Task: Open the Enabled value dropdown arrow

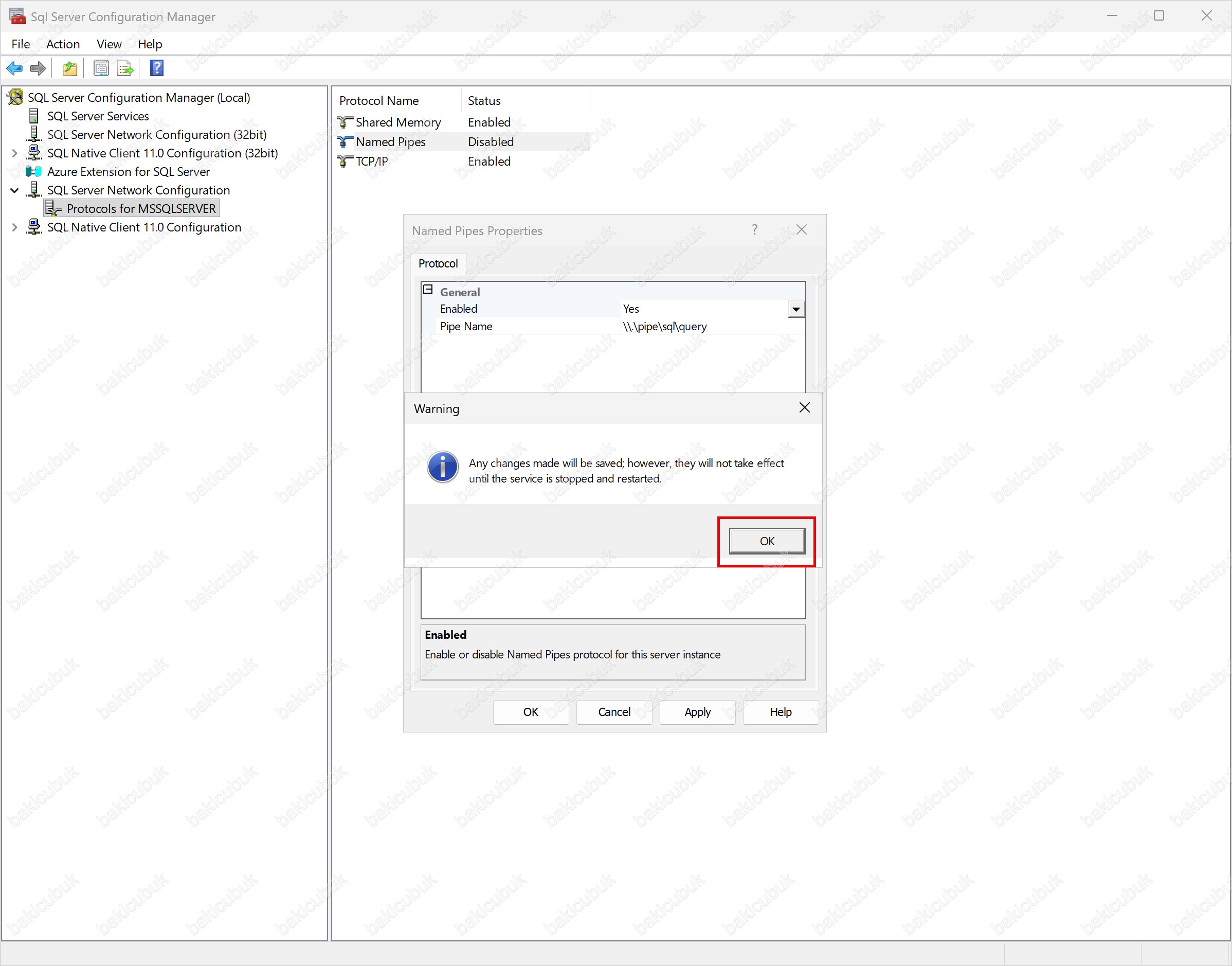Action: [795, 309]
